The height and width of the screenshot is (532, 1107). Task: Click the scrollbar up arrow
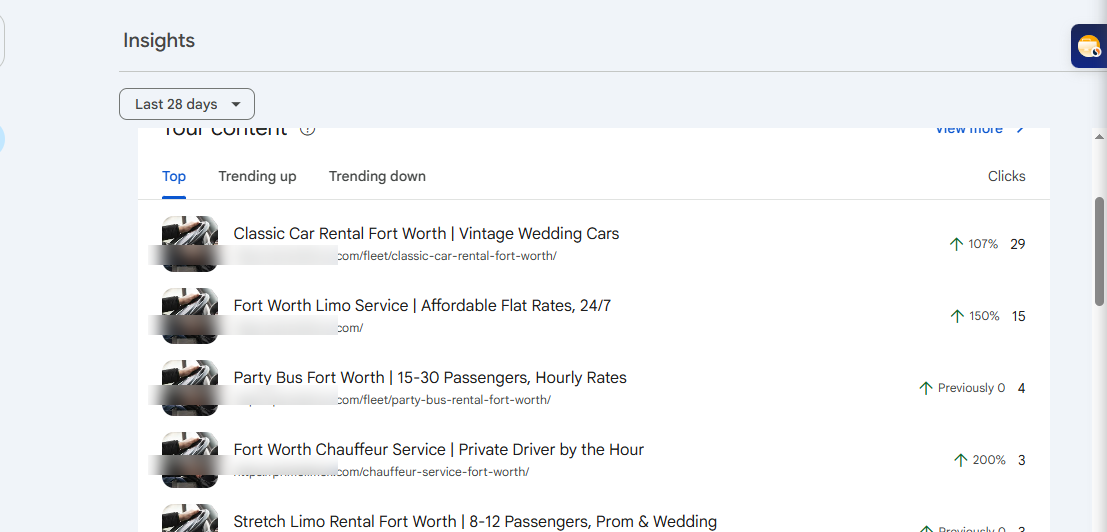click(x=1101, y=135)
